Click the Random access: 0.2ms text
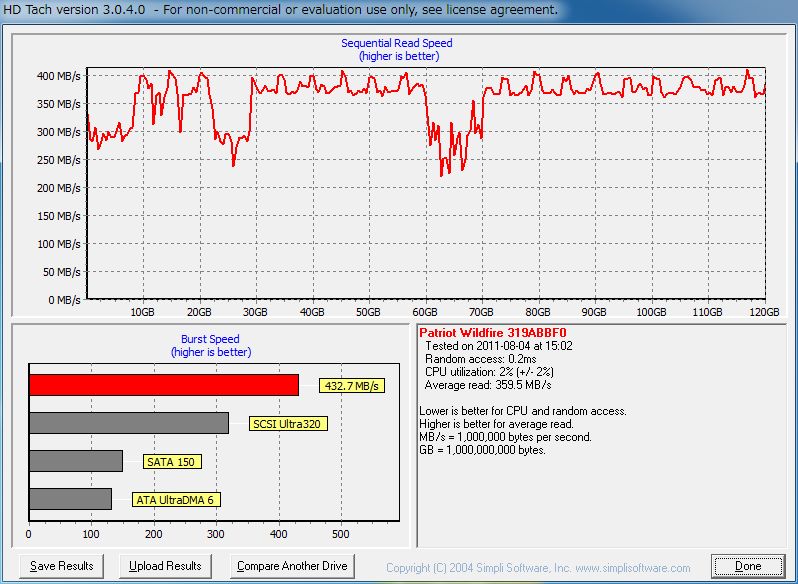 [480, 359]
